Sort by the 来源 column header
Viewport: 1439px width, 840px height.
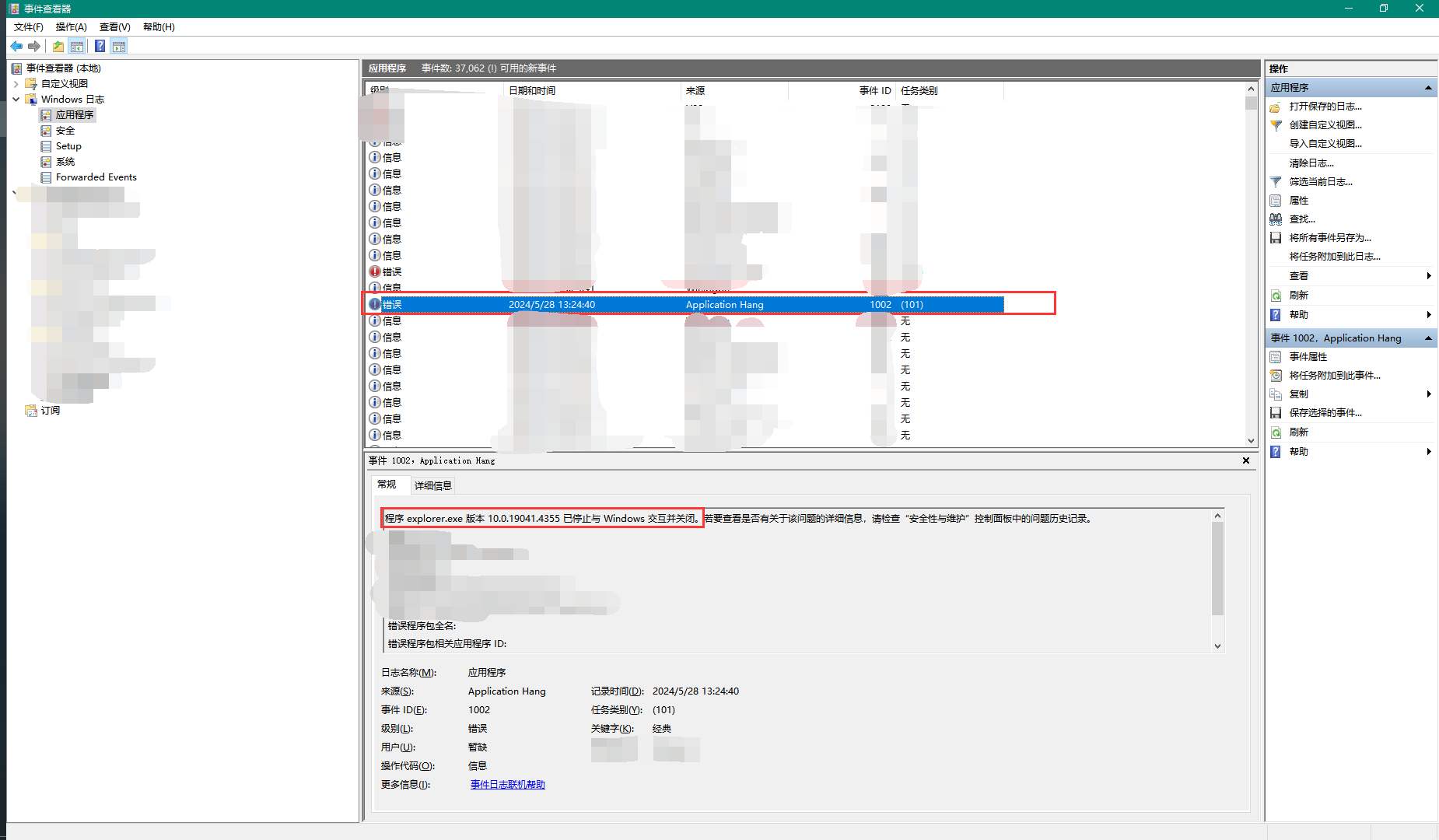pyautogui.click(x=734, y=91)
